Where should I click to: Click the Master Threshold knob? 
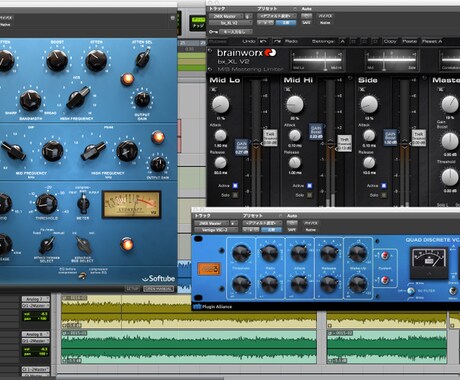click(x=450, y=177)
